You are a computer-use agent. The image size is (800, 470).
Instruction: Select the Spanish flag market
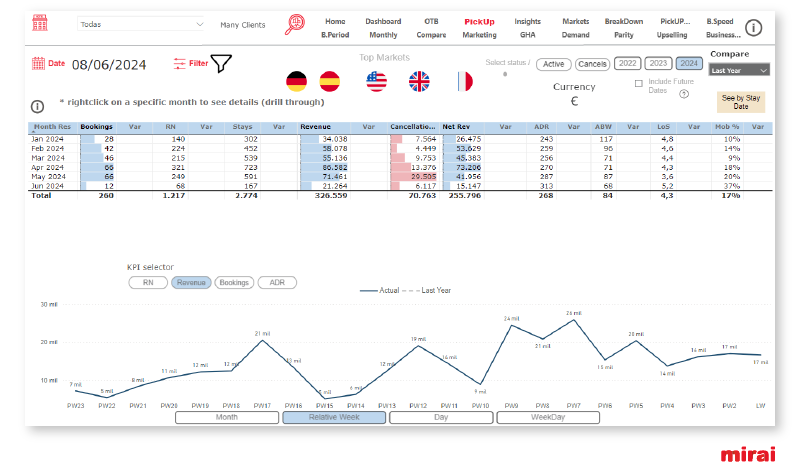(x=329, y=81)
